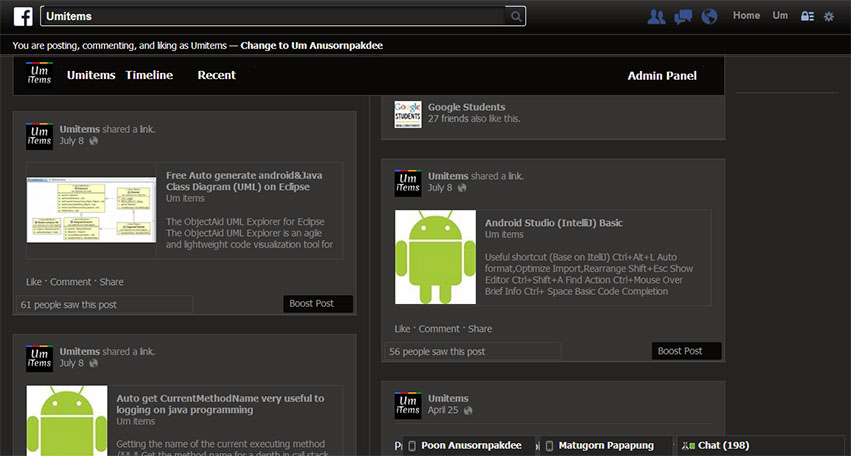Viewport: 851px width, 456px height.
Task: Share the Android Studio post
Action: point(480,328)
